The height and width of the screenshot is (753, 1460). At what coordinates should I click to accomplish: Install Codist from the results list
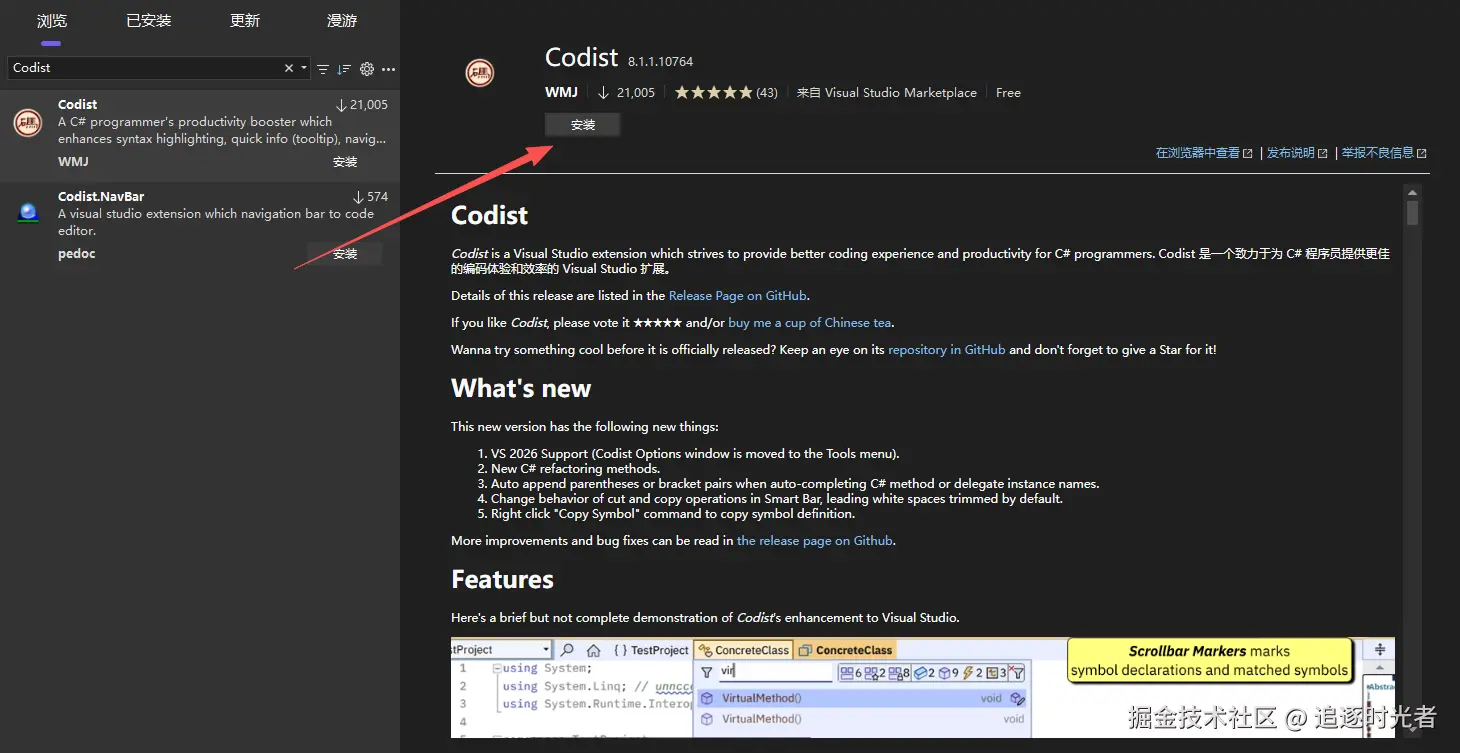(x=345, y=162)
